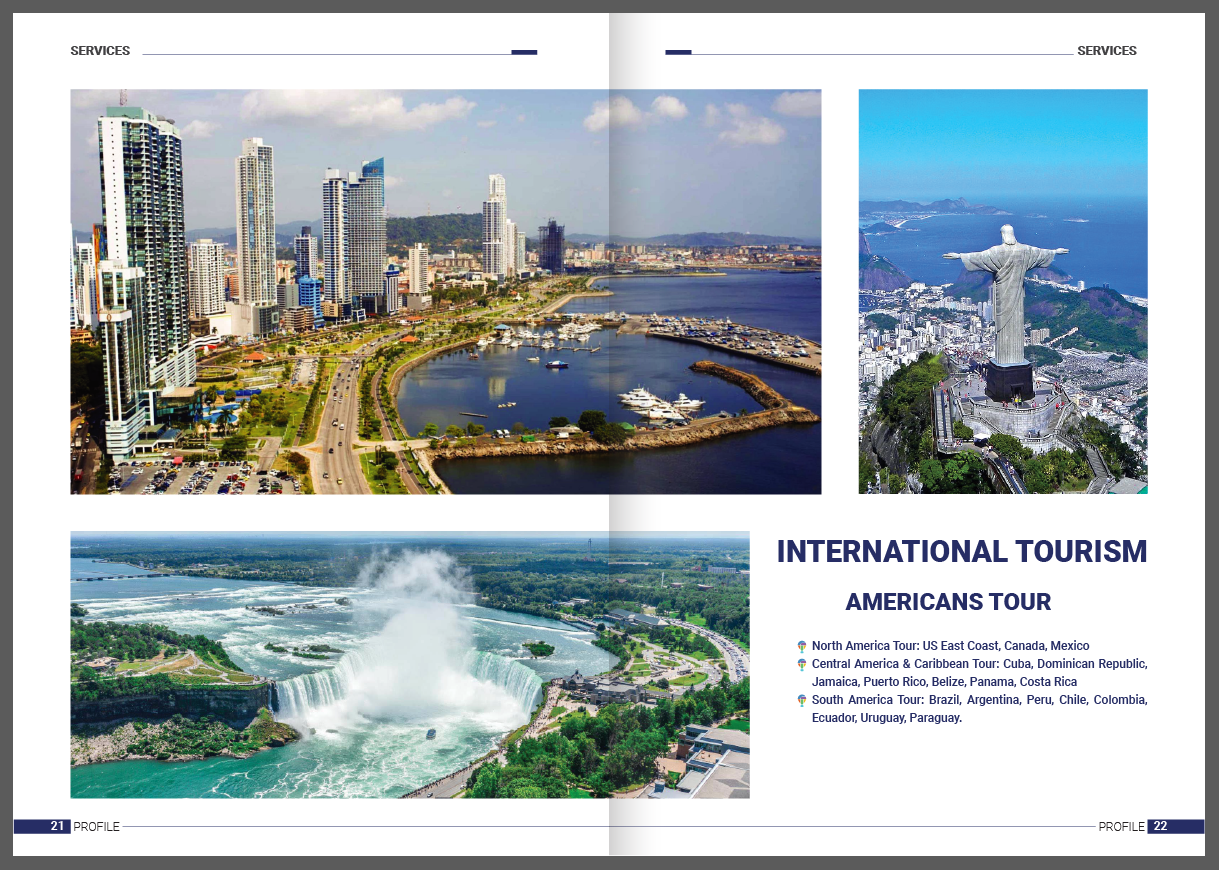Click the SERVICES header on the right page
The width and height of the screenshot is (1219, 870).
(1107, 51)
